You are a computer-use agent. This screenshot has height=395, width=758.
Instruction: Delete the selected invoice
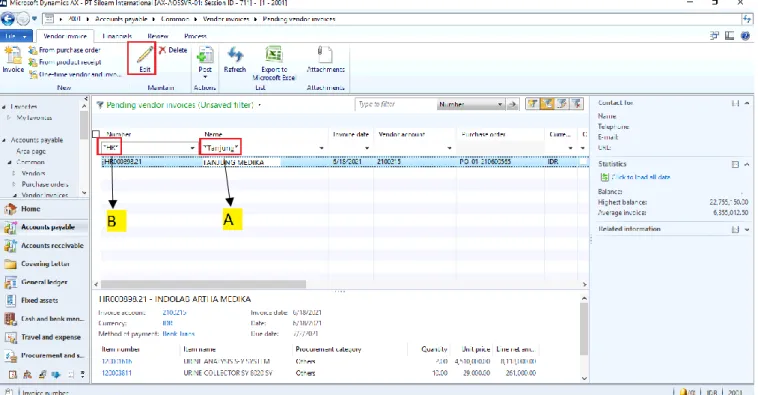click(x=173, y=50)
